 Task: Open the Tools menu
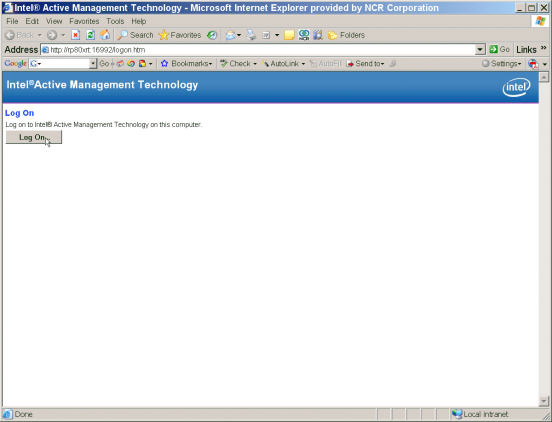[115, 21]
